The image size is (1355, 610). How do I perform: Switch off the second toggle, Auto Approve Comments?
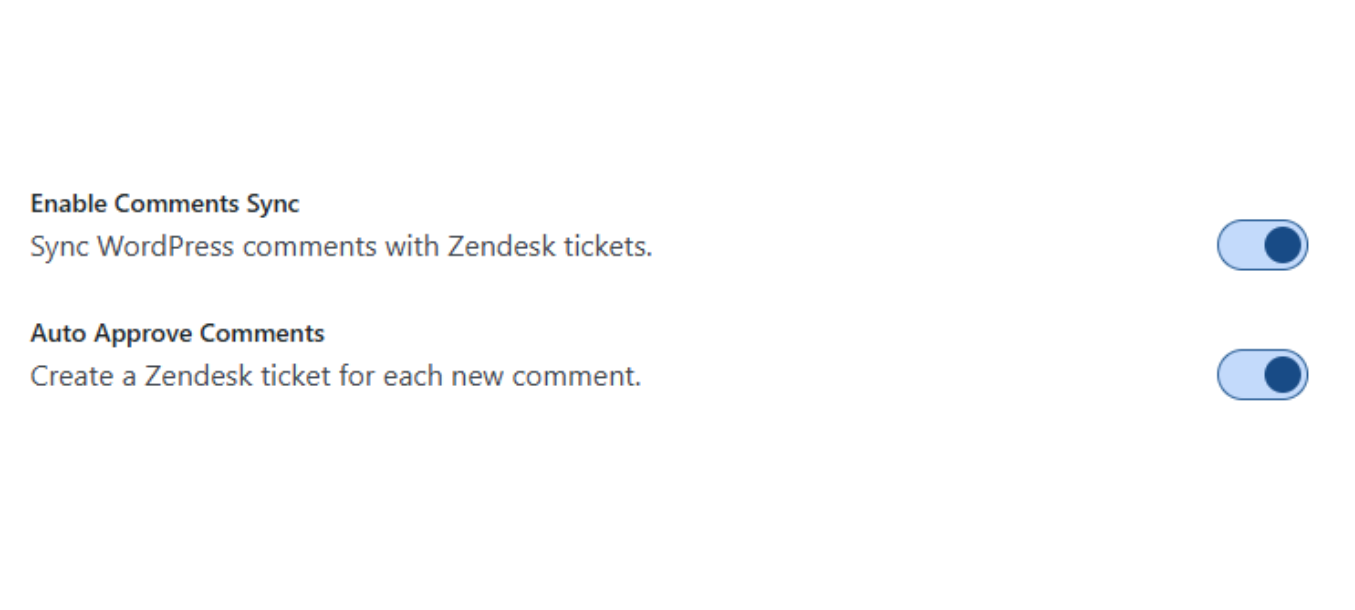pyautogui.click(x=1262, y=375)
